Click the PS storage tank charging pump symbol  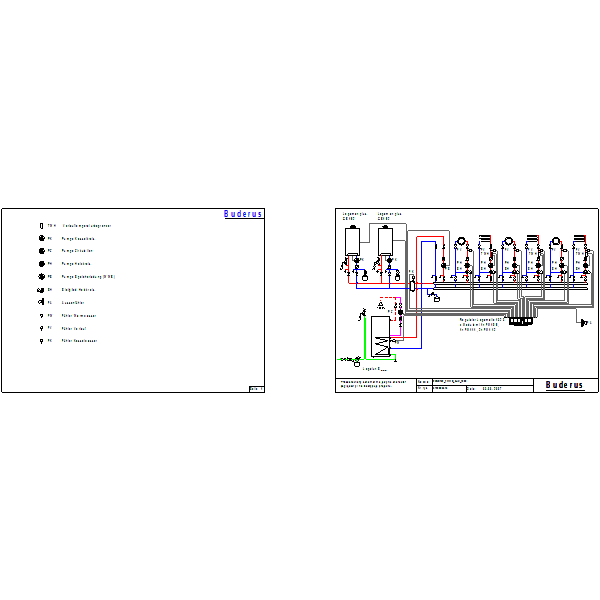coord(42,276)
